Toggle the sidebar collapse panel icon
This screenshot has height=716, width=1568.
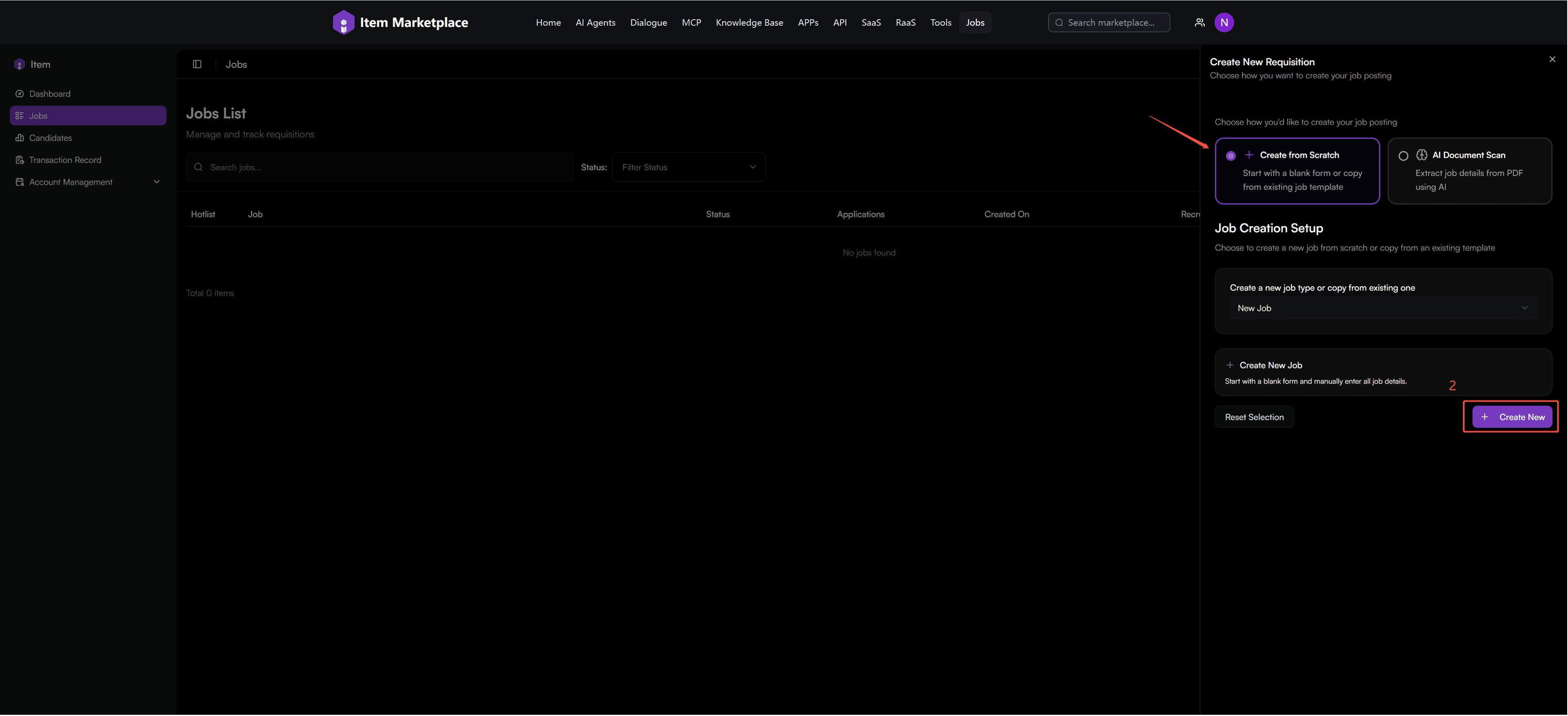pos(197,65)
